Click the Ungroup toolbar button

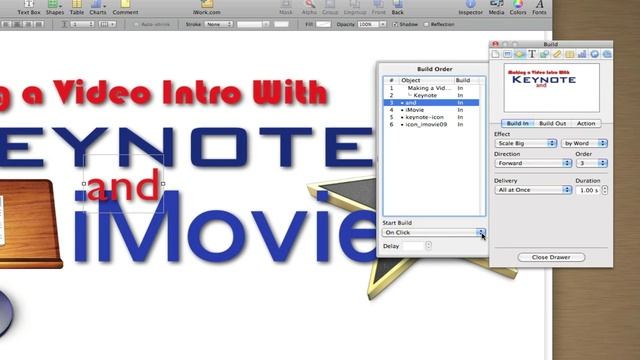[x=355, y=7]
